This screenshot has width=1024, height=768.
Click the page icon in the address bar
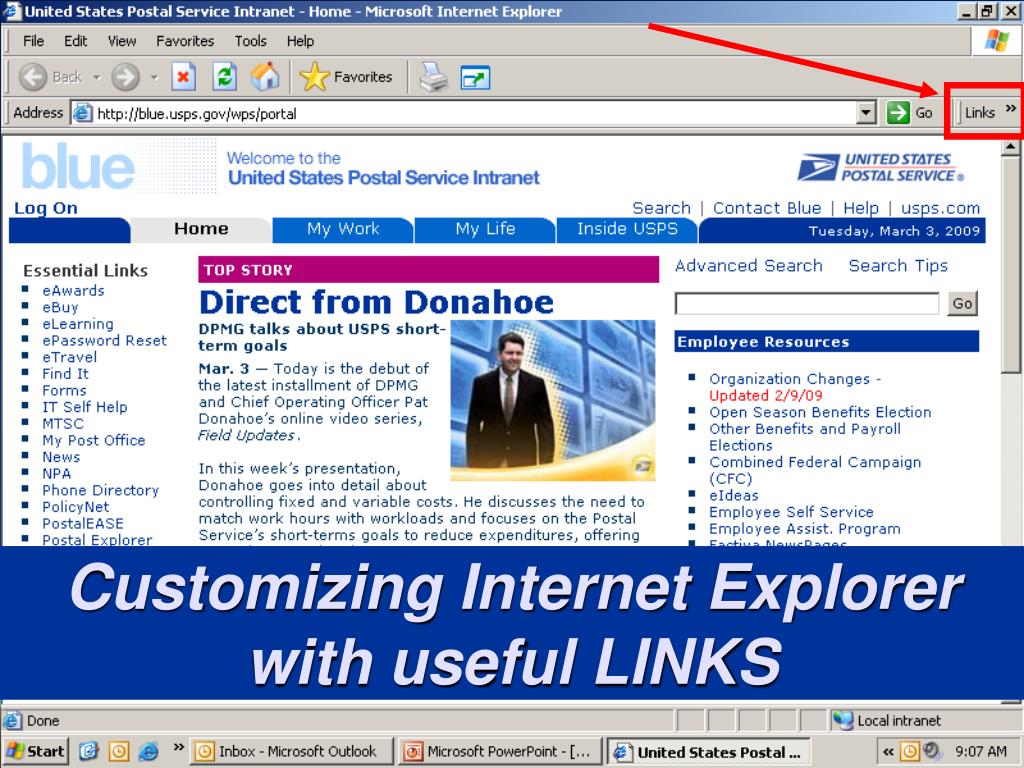(83, 113)
